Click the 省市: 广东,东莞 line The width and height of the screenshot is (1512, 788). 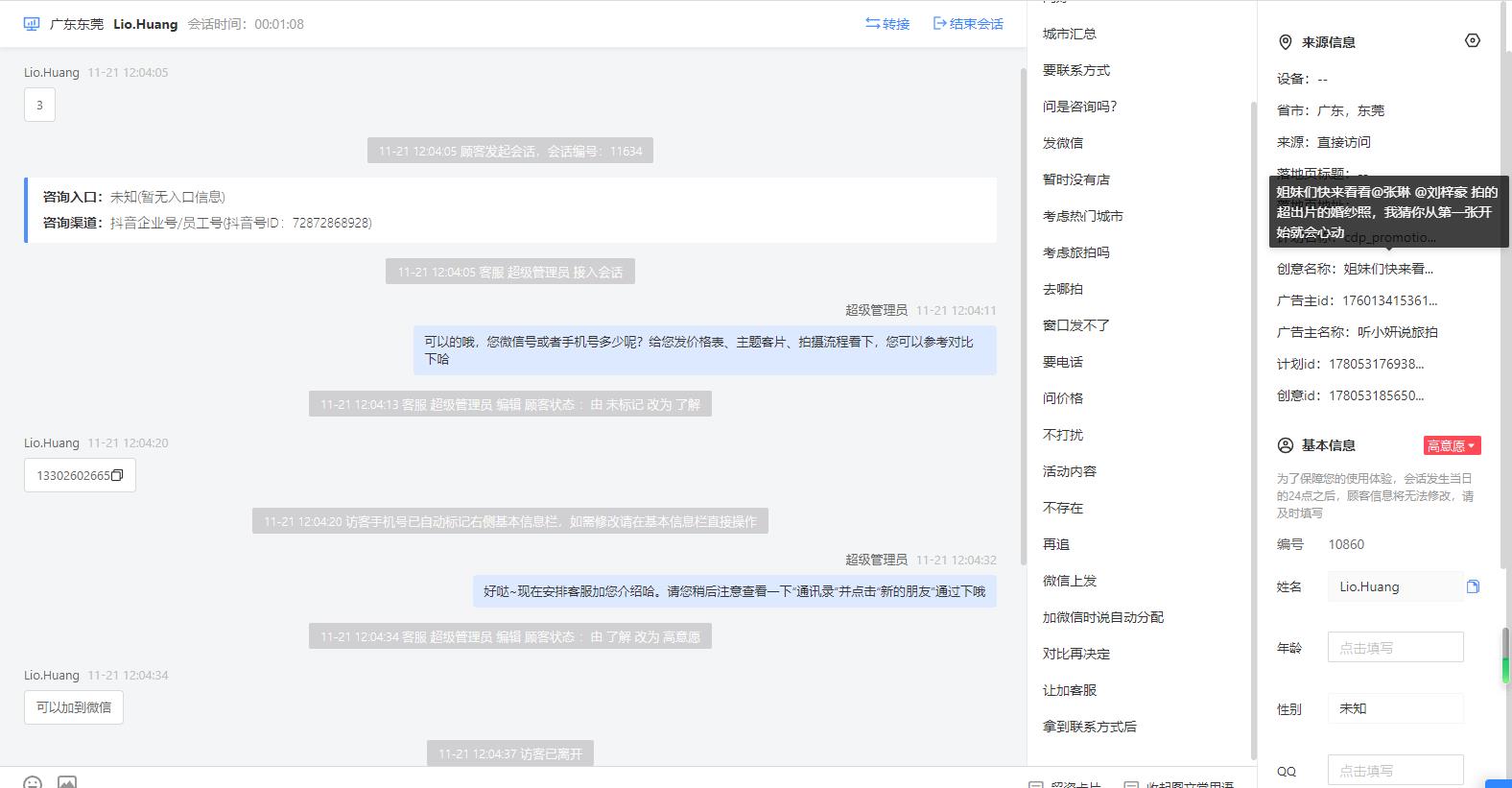coord(1331,110)
